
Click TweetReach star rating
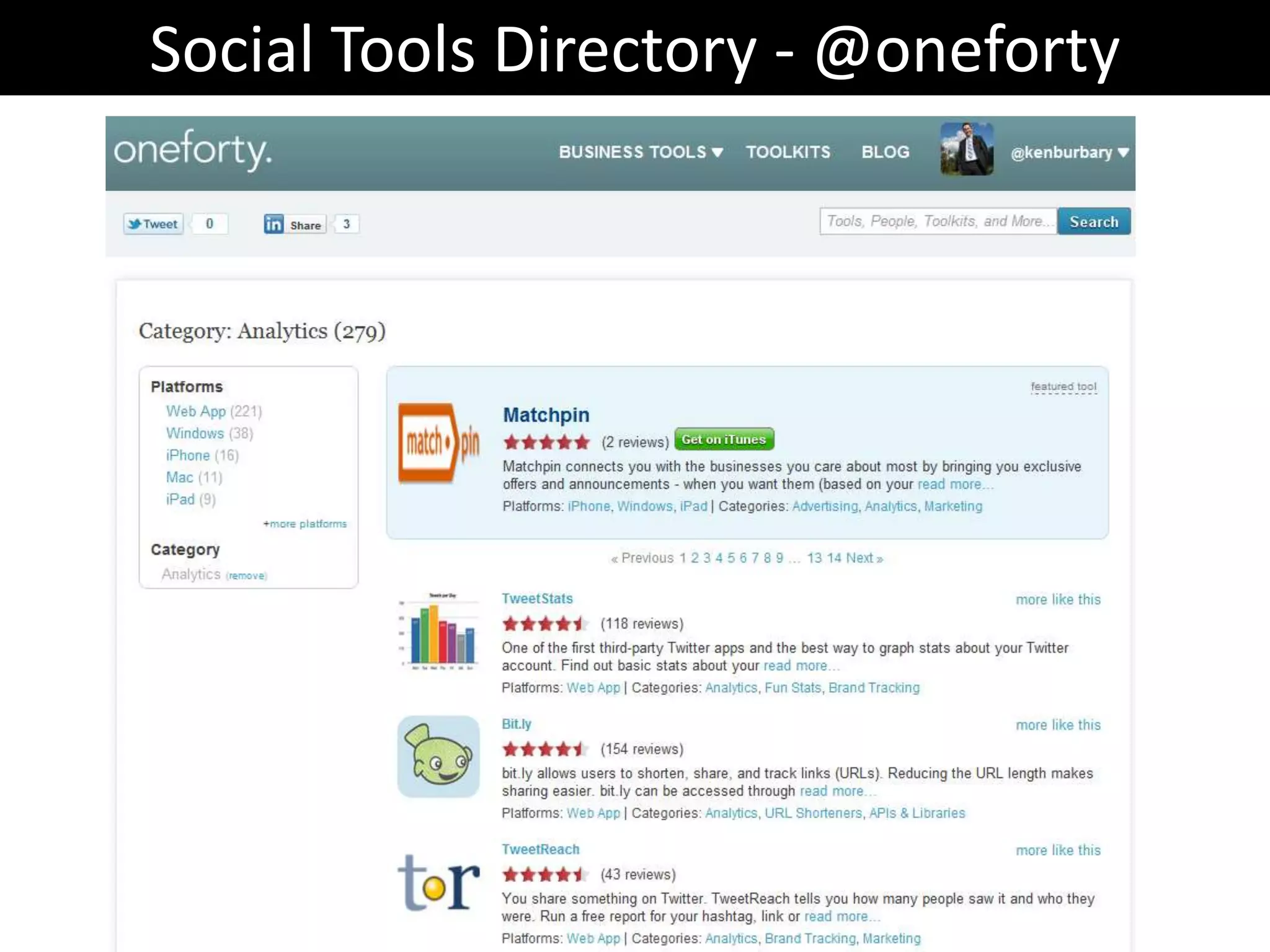pyautogui.click(x=545, y=875)
